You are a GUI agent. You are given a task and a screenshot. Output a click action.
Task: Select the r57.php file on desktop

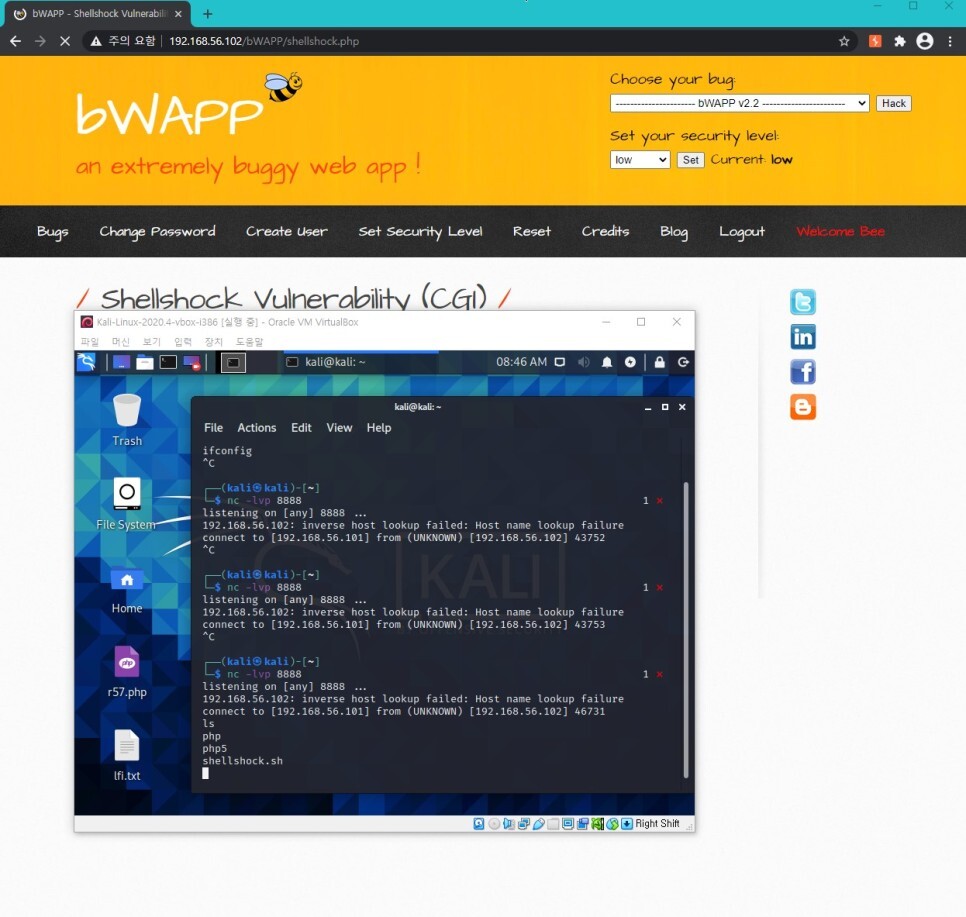point(127,672)
